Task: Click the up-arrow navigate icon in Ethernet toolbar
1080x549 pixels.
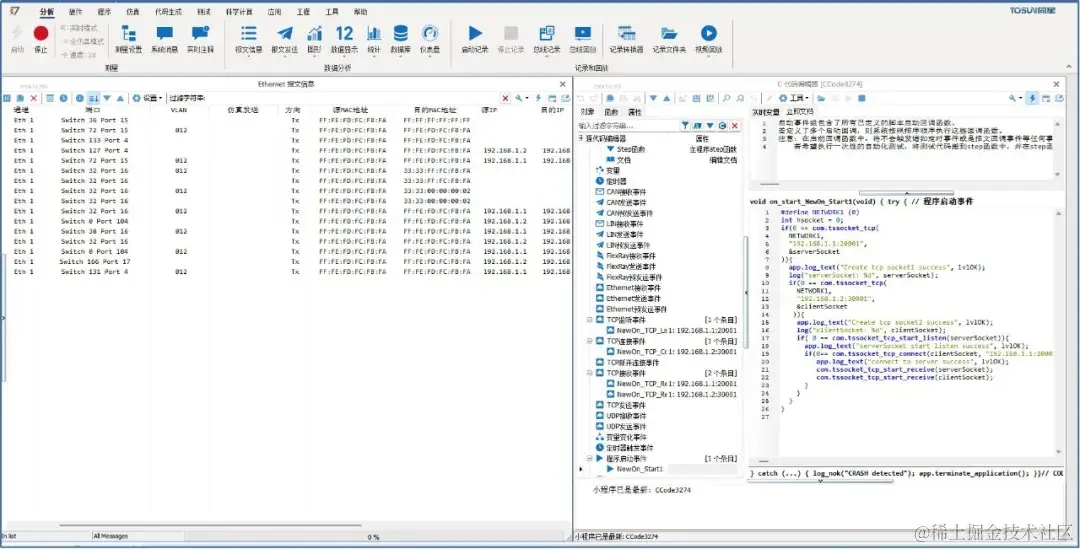Action: point(120,99)
